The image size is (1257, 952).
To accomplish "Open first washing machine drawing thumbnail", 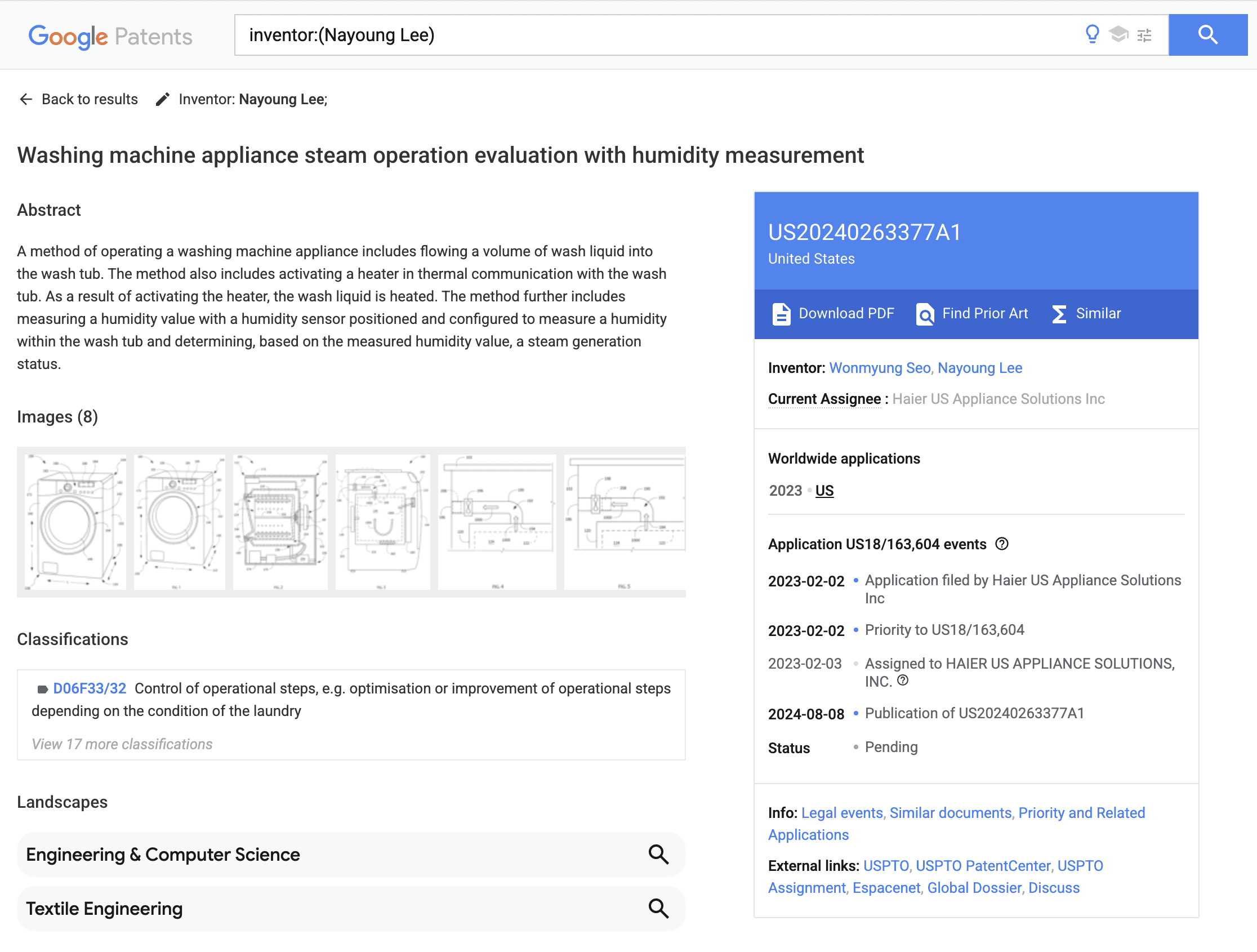I will click(74, 522).
